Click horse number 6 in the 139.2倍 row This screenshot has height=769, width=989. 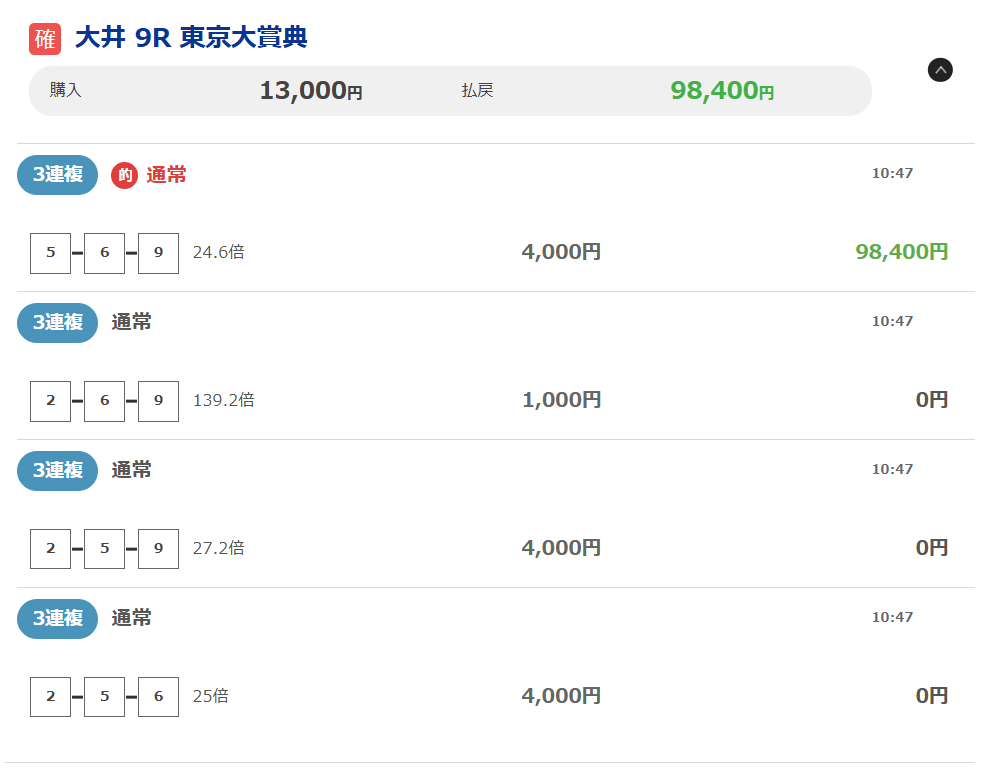(104, 401)
